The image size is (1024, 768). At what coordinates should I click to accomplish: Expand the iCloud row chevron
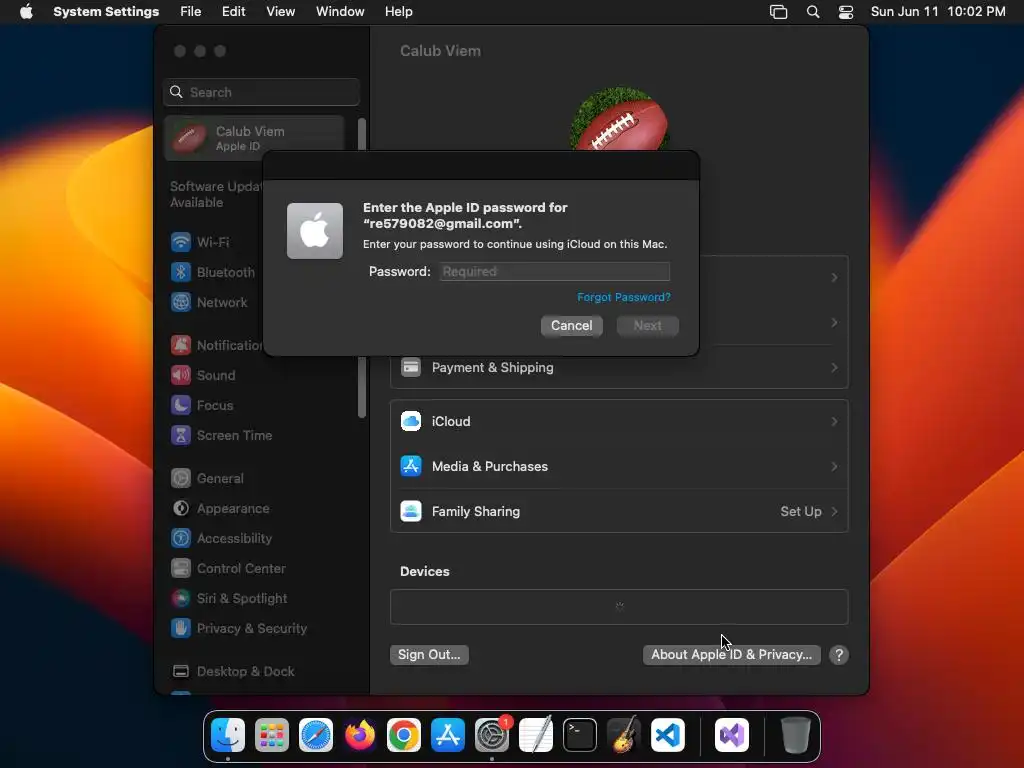click(x=834, y=421)
